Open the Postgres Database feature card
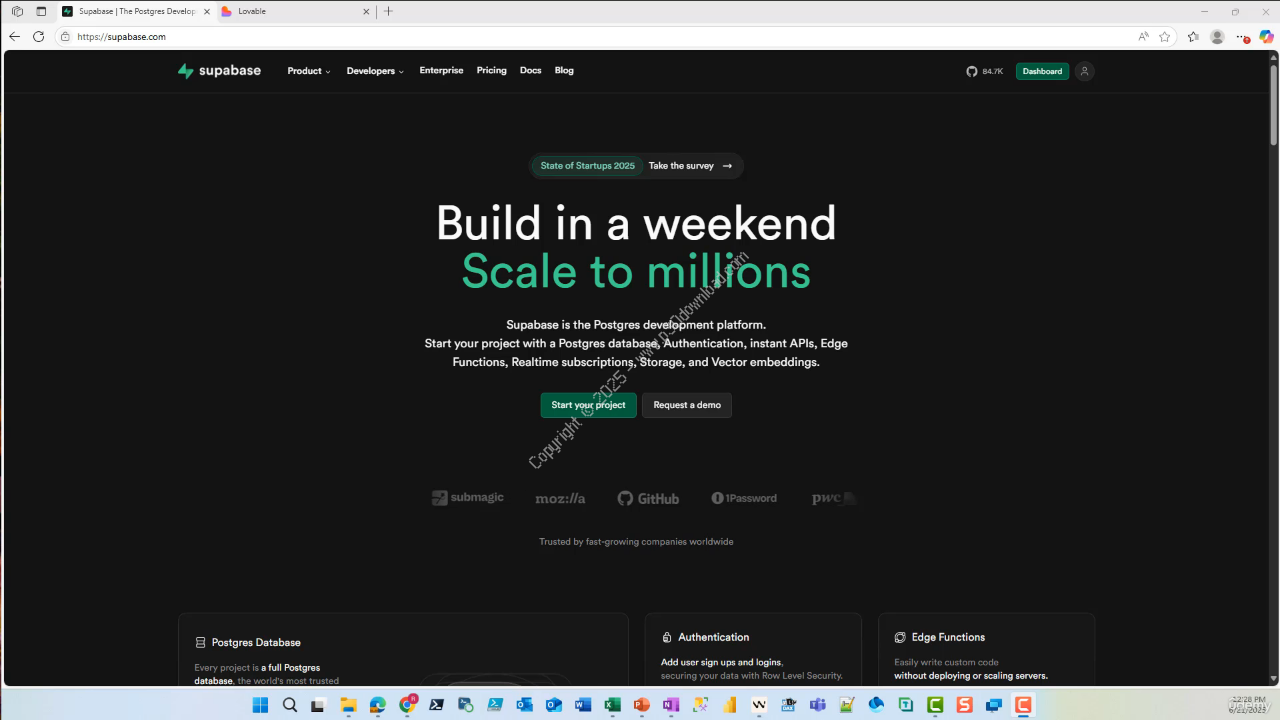 [x=403, y=649]
